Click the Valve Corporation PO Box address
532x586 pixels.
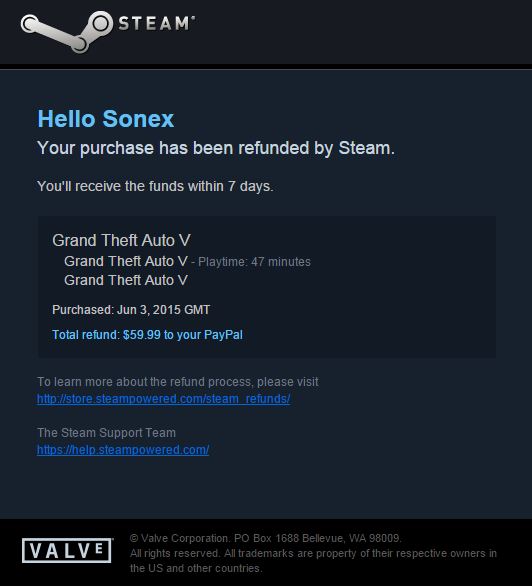click(266, 538)
